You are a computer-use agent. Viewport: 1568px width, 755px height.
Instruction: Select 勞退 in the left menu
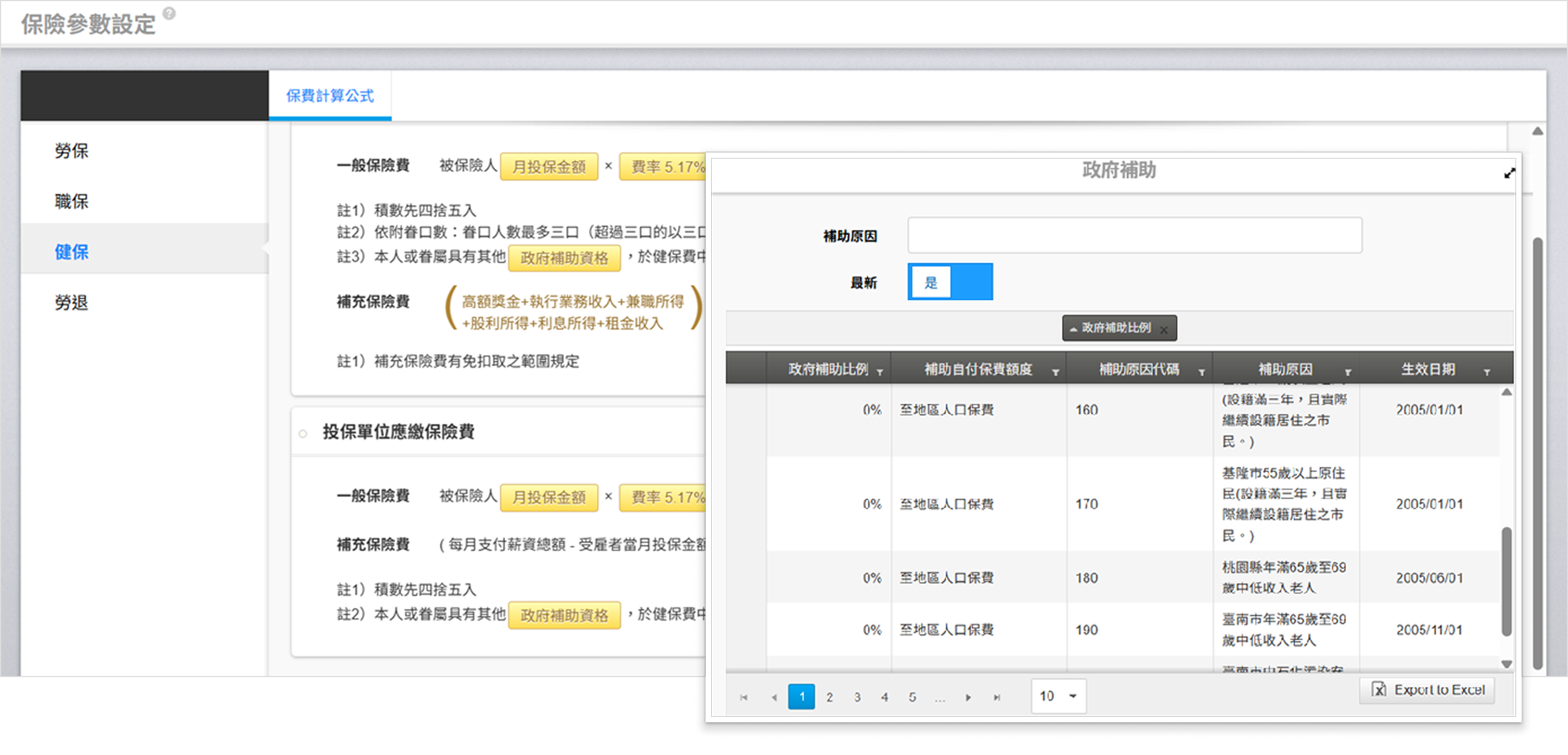pos(72,302)
